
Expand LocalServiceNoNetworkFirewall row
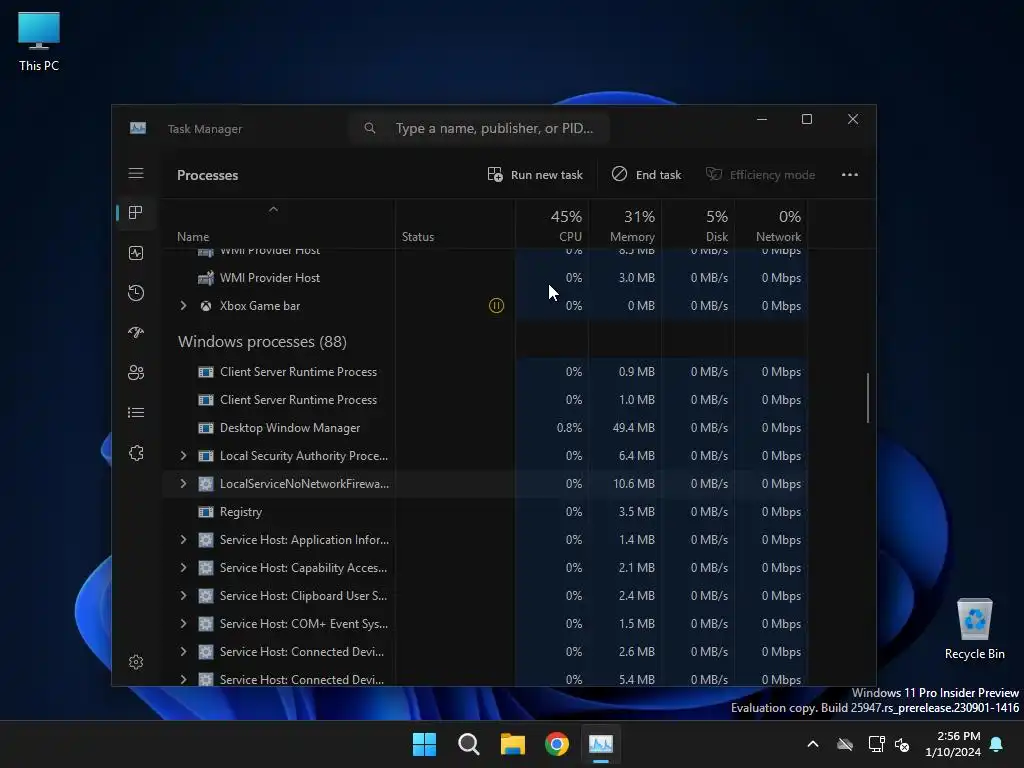pos(184,484)
